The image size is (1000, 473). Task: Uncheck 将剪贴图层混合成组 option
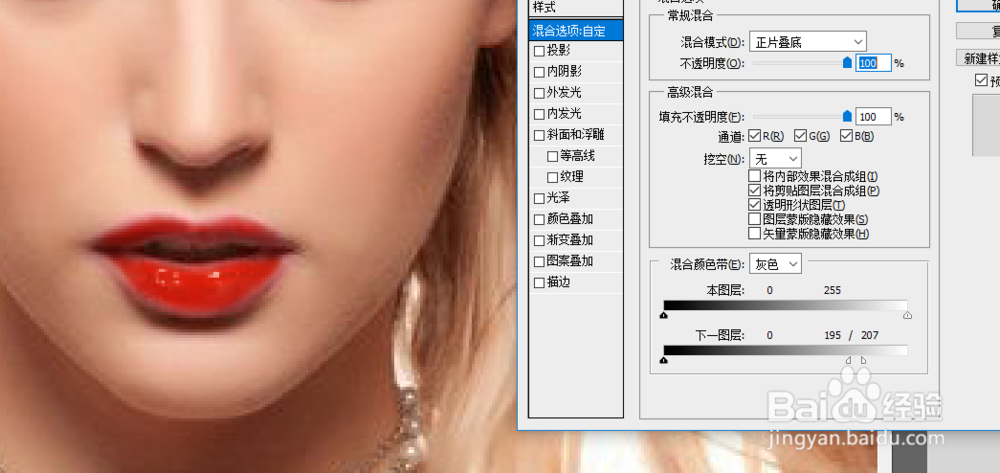click(x=754, y=191)
